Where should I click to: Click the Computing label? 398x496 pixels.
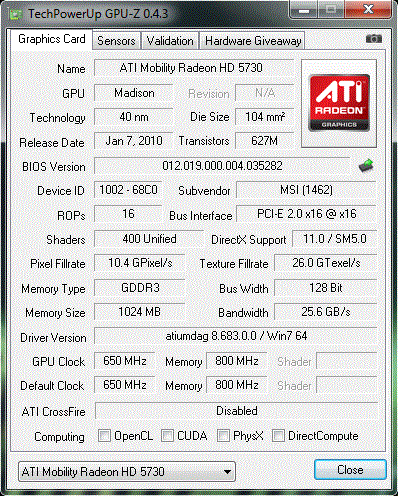pos(59,437)
